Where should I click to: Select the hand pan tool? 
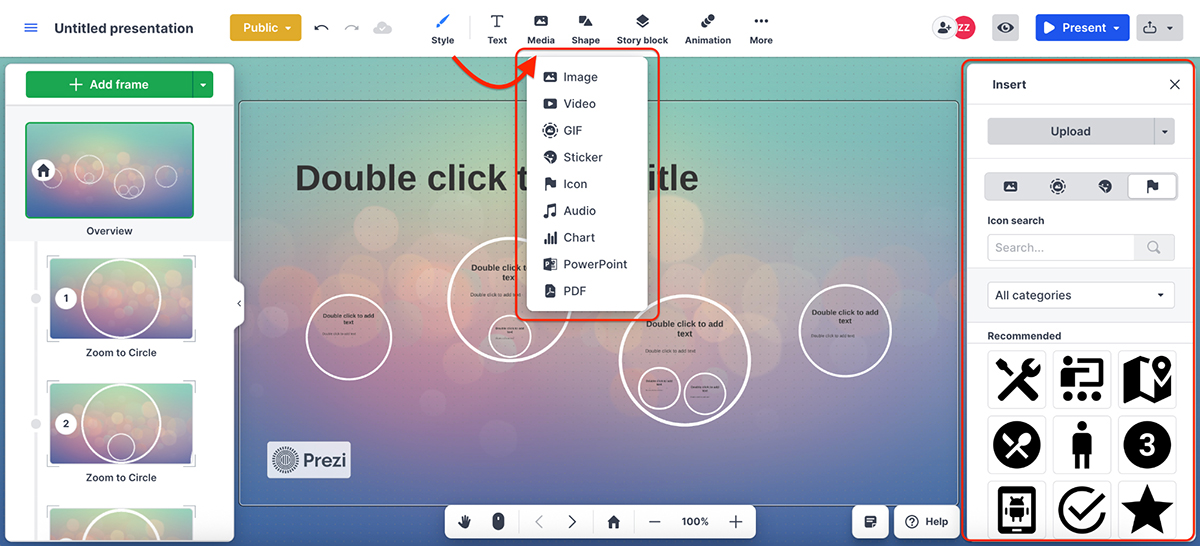(x=465, y=521)
